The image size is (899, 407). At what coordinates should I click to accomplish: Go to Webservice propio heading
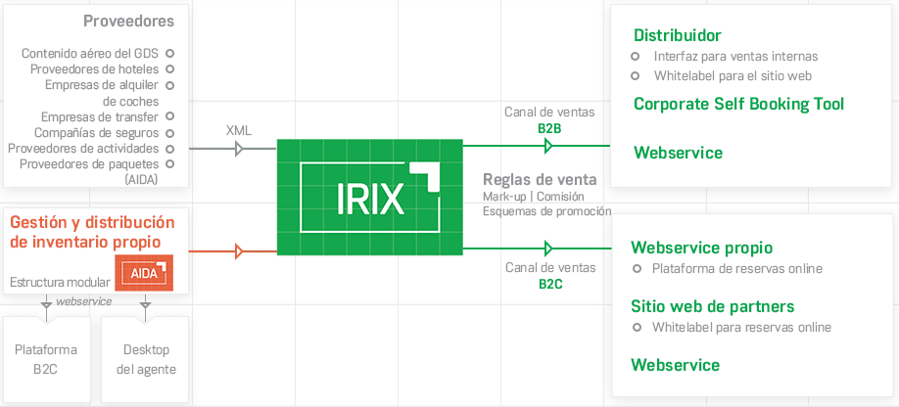pyautogui.click(x=701, y=247)
